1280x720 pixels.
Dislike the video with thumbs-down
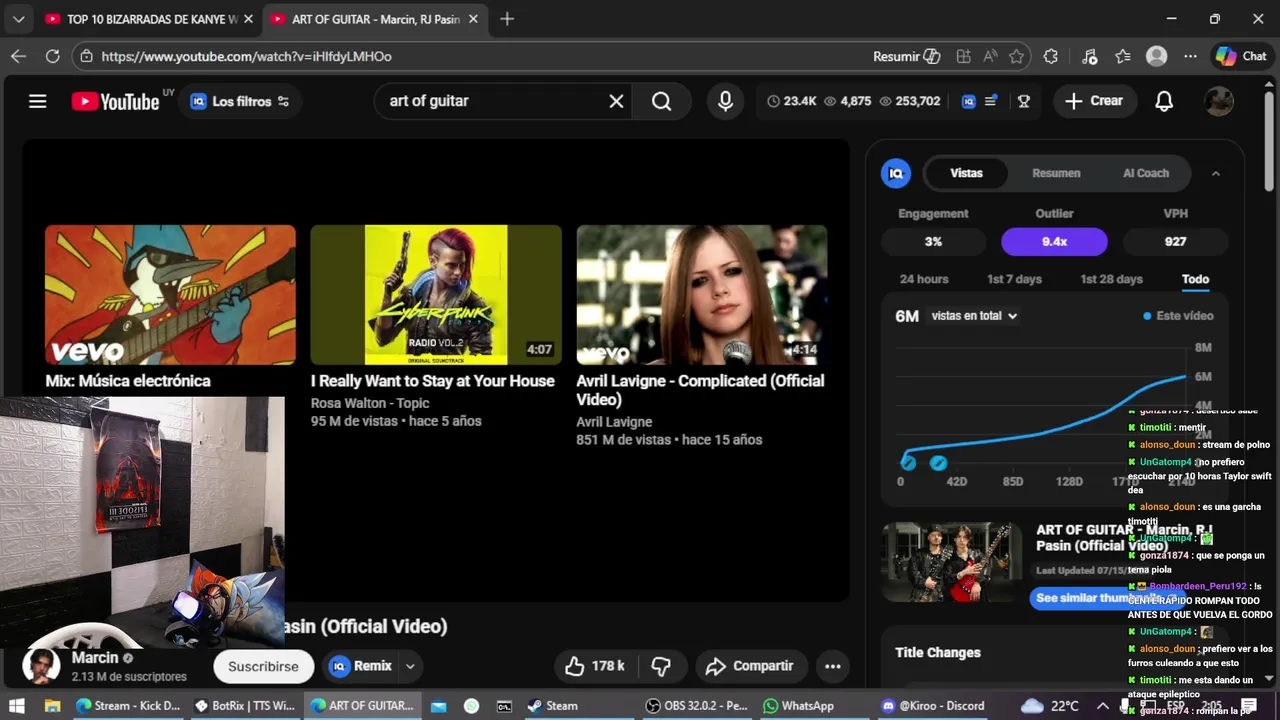(661, 666)
